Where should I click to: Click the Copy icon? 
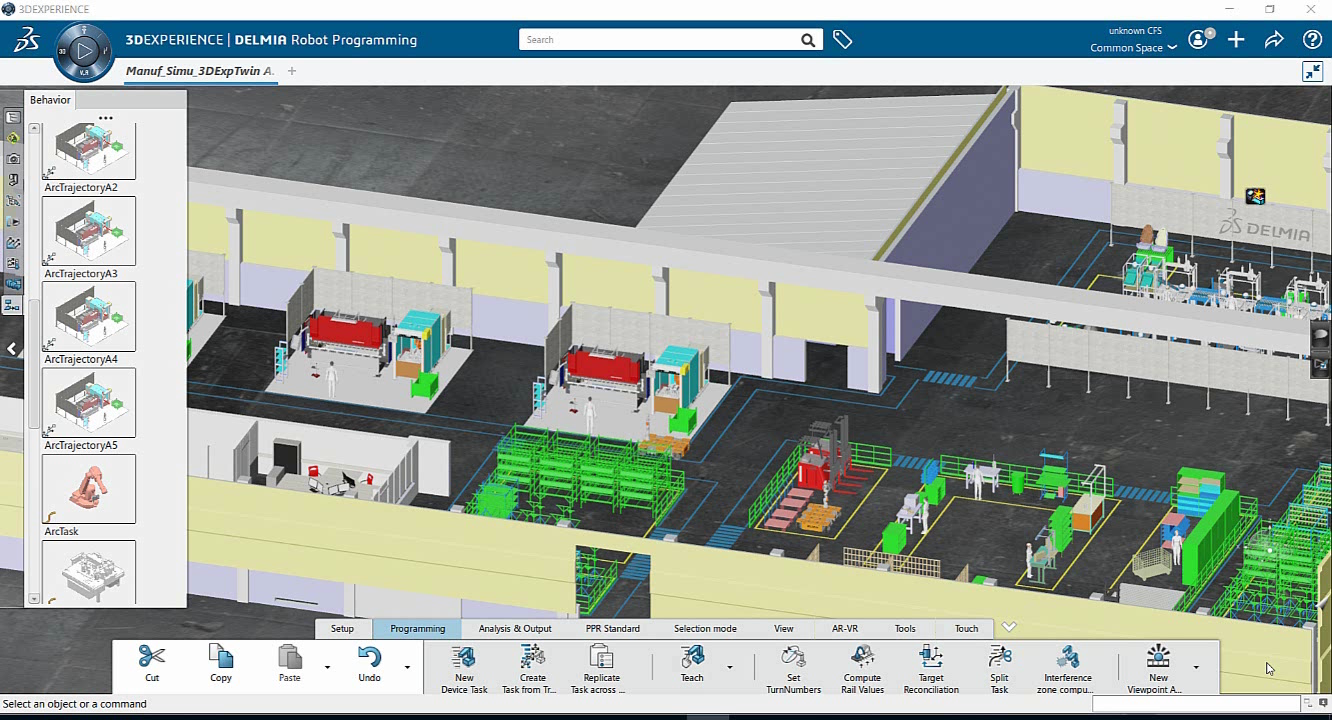pos(221,657)
